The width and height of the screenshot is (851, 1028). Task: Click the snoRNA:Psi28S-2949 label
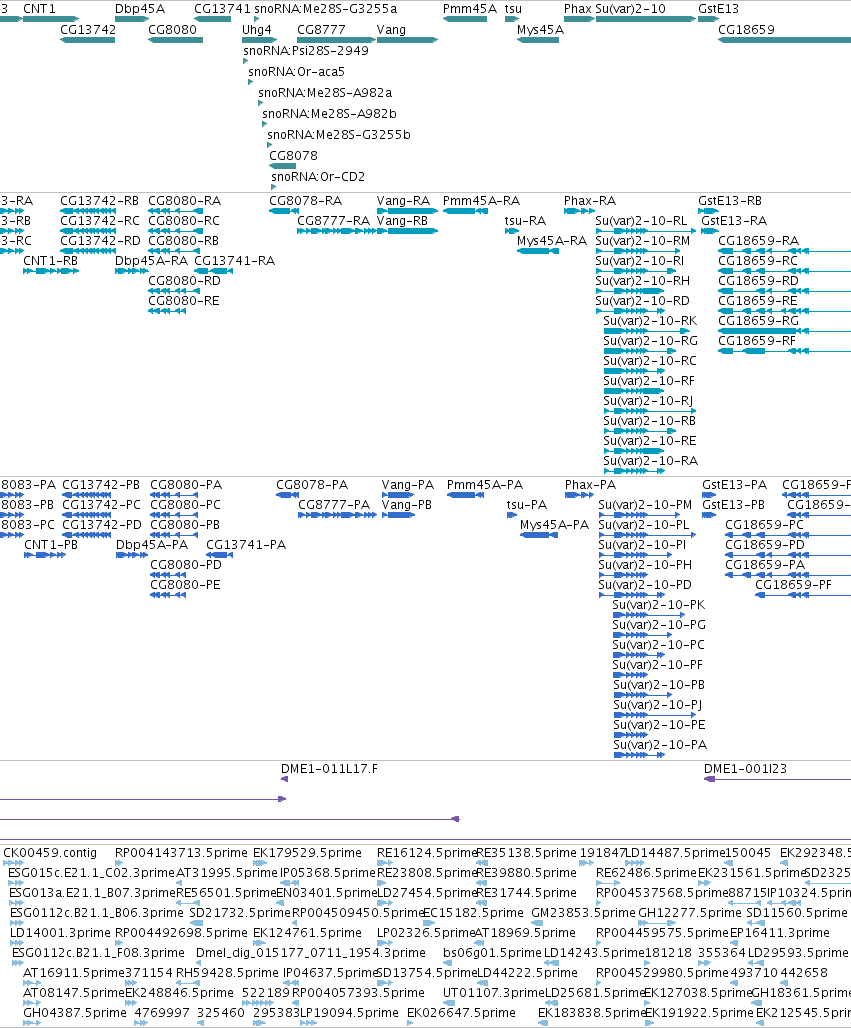click(306, 50)
